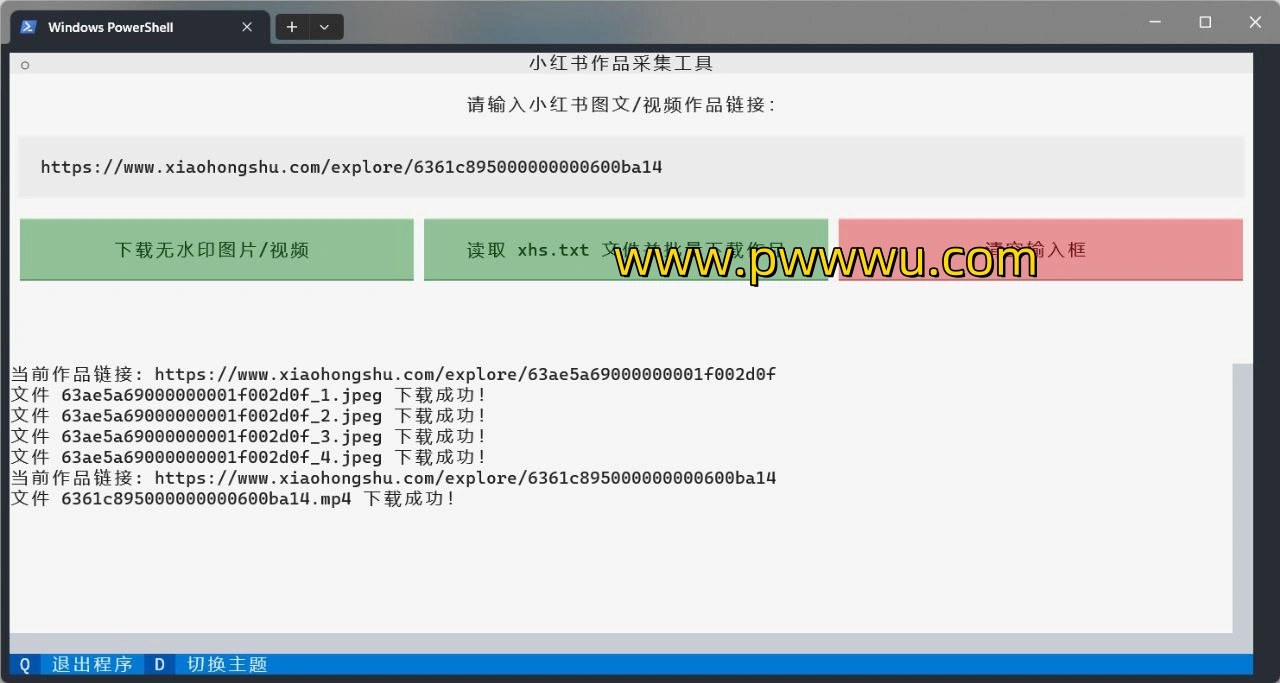Click the vertical scrollbar of the log
The width and height of the screenshot is (1280, 683).
pos(1242,498)
